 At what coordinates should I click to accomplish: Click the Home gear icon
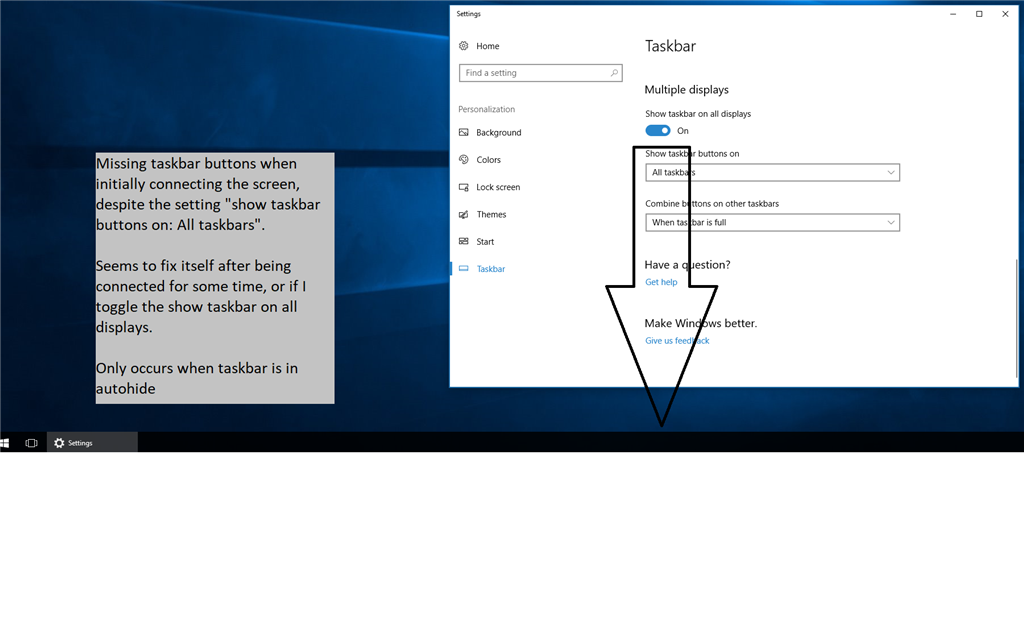[x=464, y=46]
